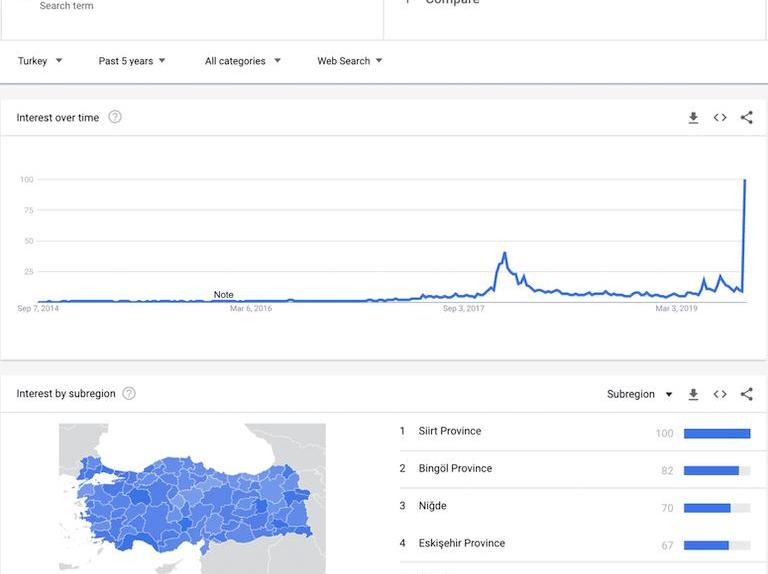Switch the Subregion view dropdown

[640, 394]
